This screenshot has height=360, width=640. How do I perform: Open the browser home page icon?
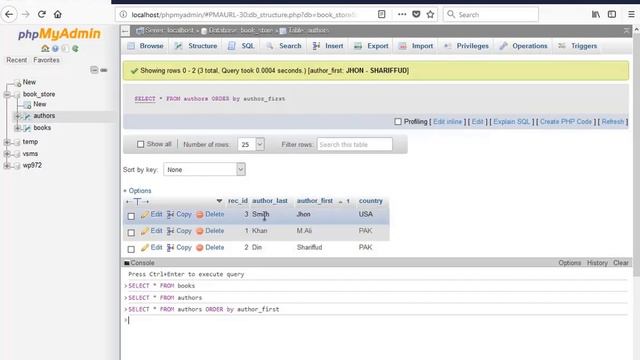(x=58, y=14)
